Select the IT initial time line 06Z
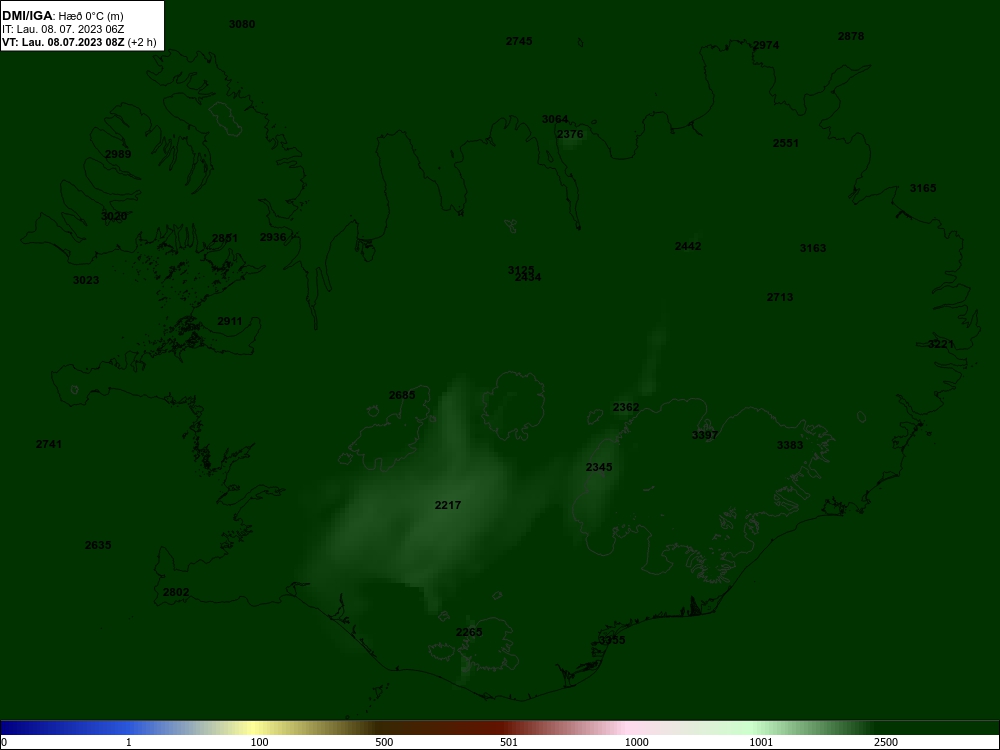 [x=63, y=29]
